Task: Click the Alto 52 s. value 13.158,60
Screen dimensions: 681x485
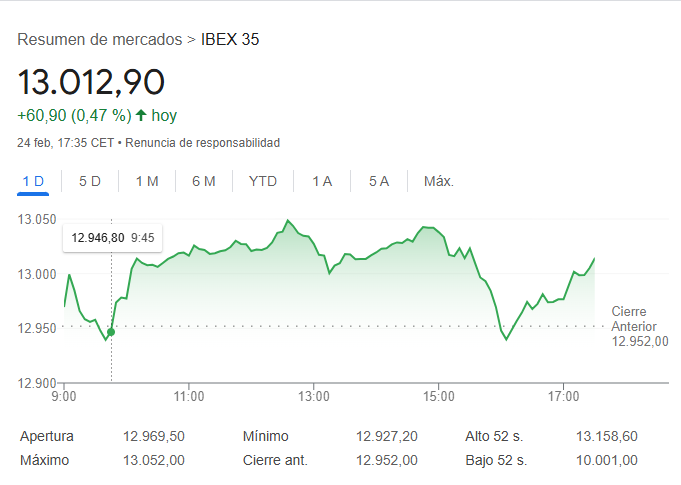Action: point(607,436)
